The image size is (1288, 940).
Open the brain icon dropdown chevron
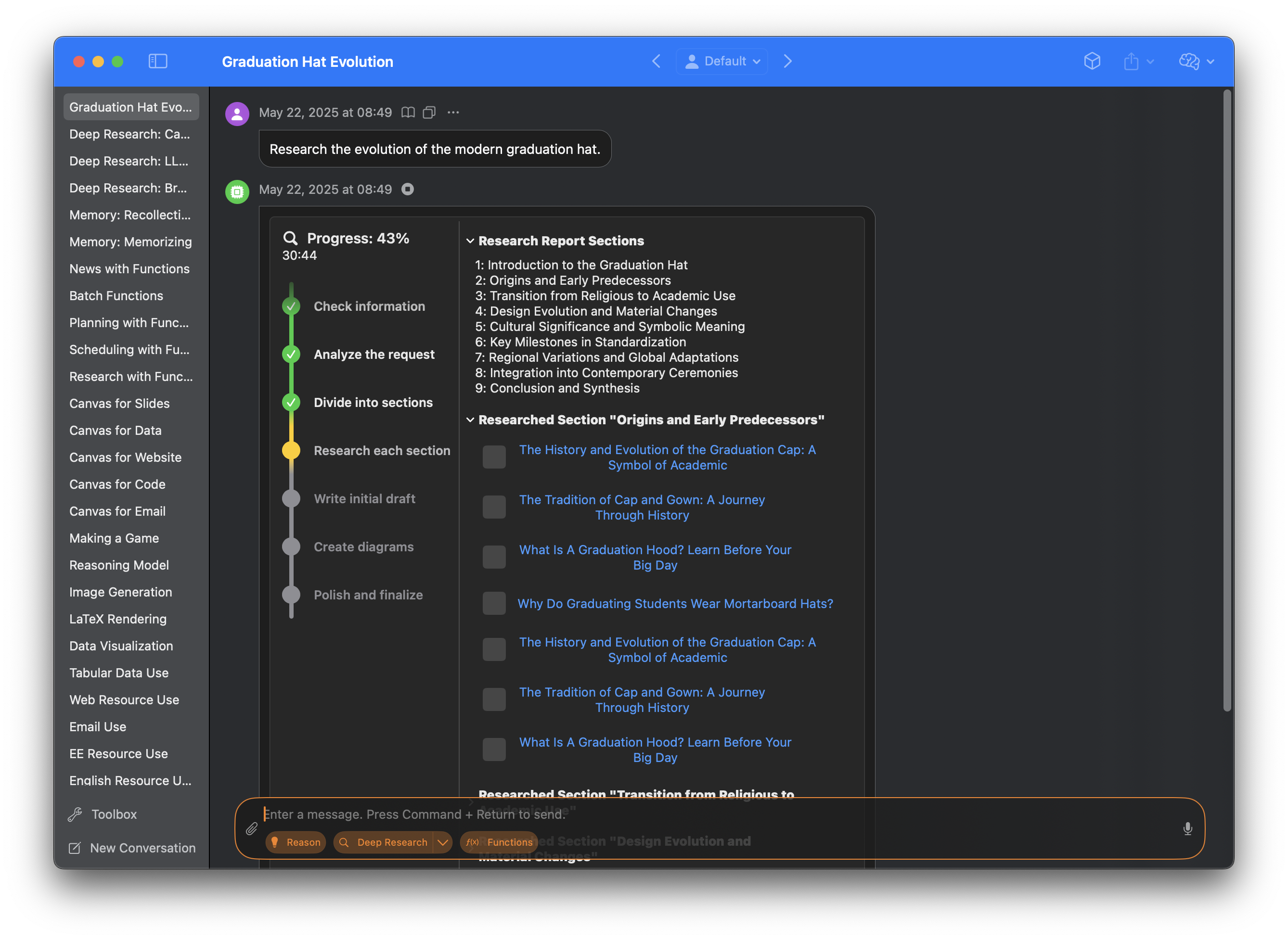1210,62
